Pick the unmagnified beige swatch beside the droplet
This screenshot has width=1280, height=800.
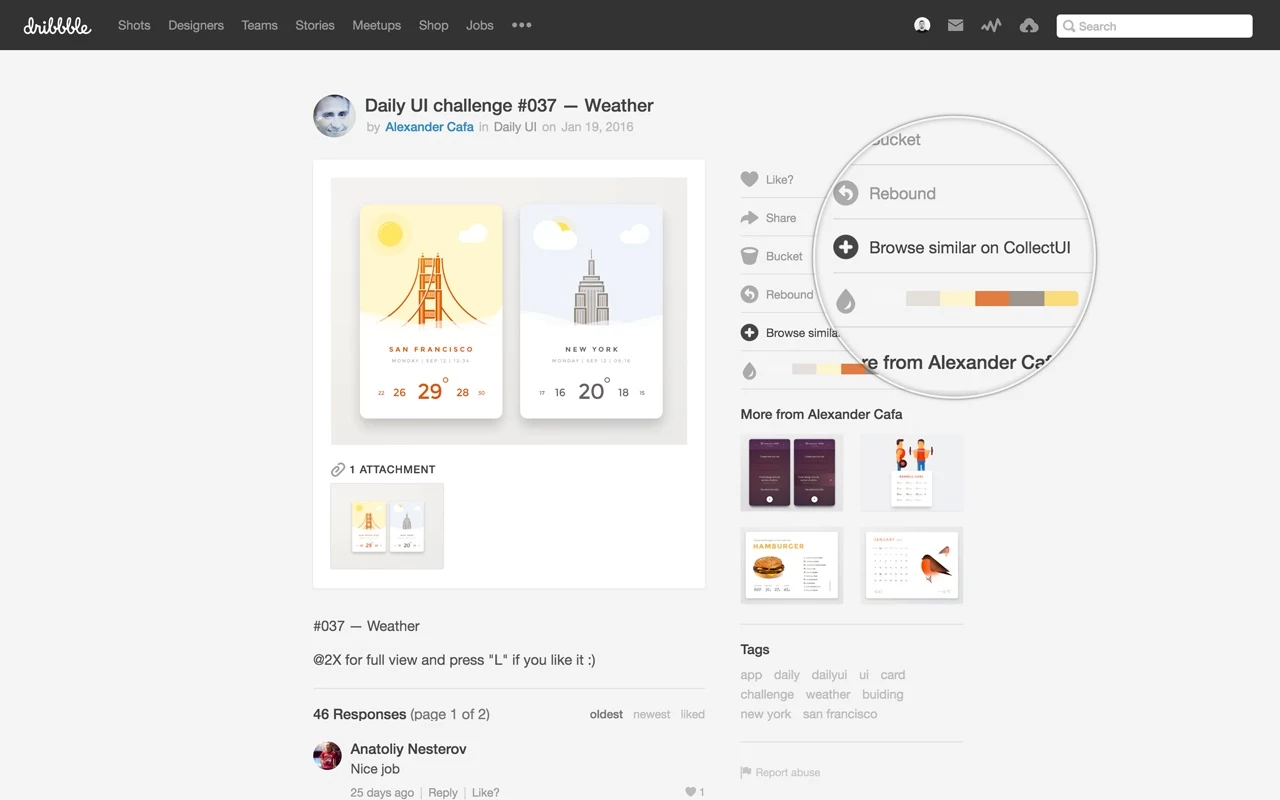pyautogui.click(x=804, y=369)
